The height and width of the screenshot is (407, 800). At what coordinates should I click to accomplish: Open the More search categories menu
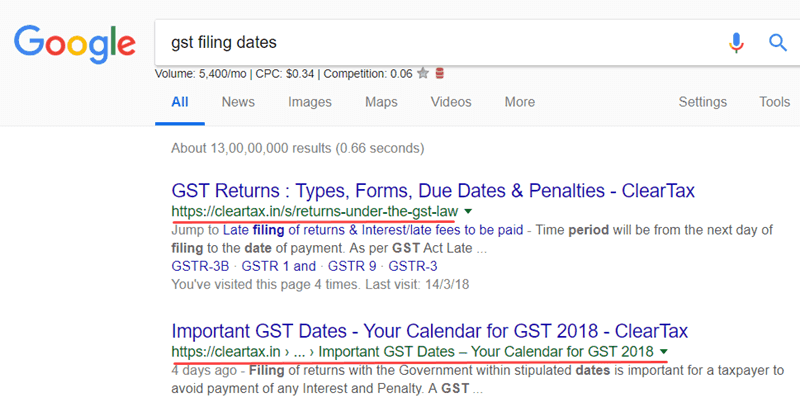pyautogui.click(x=519, y=102)
